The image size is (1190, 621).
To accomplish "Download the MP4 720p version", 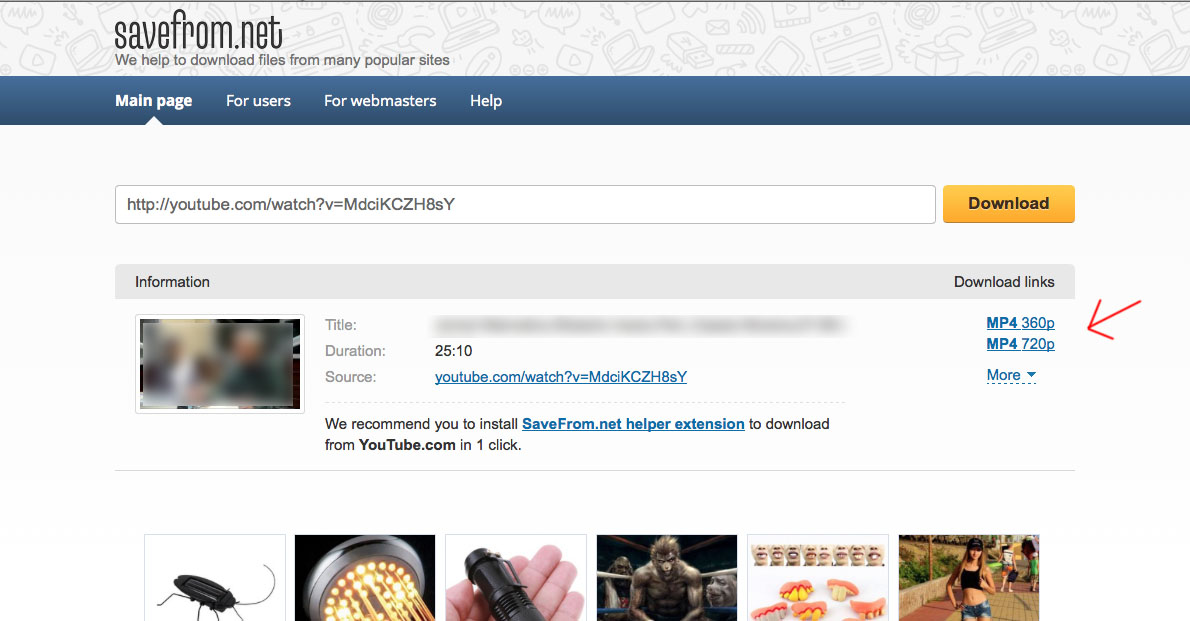I will click(x=1020, y=344).
